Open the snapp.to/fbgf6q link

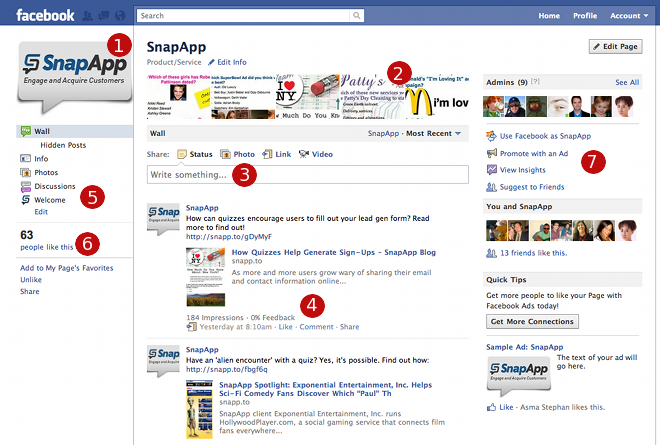coord(226,369)
